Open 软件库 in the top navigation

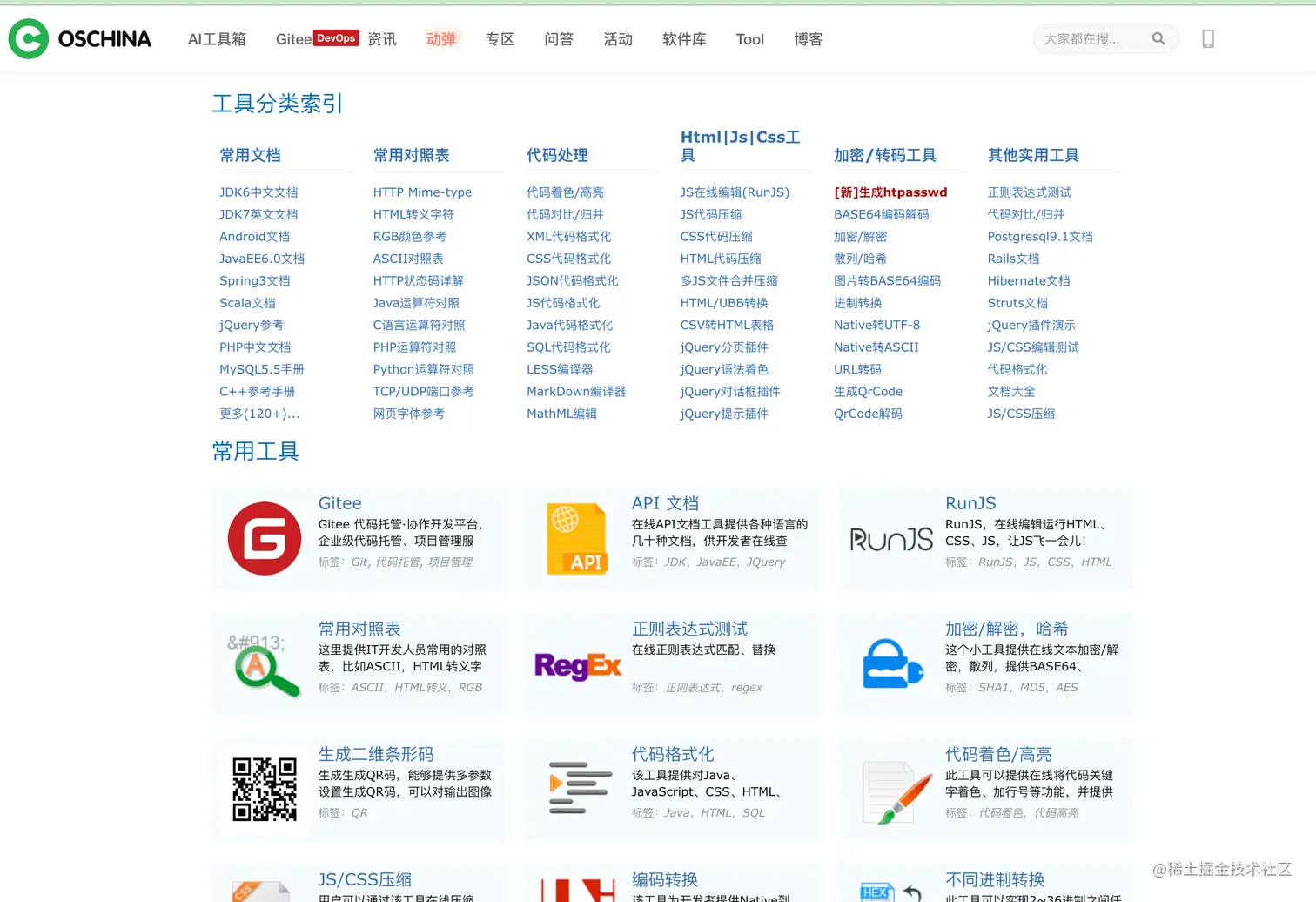coord(684,39)
